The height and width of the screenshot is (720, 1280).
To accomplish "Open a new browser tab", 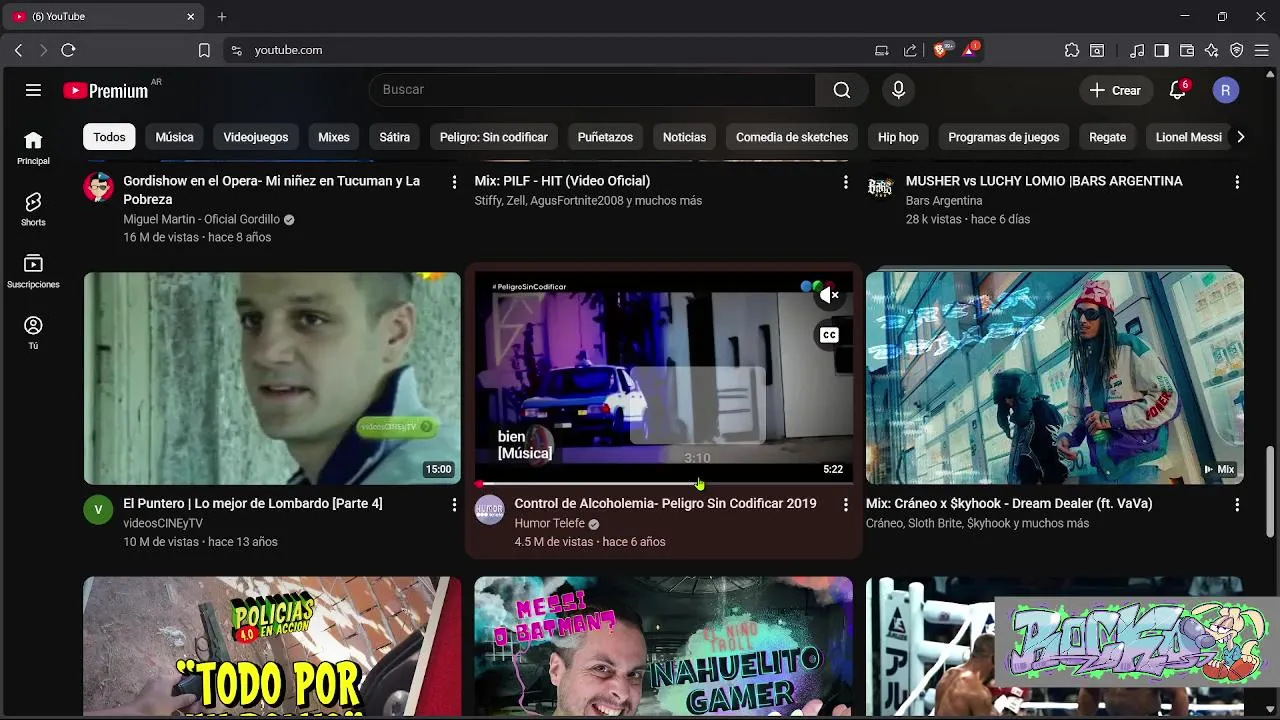I will coord(222,16).
